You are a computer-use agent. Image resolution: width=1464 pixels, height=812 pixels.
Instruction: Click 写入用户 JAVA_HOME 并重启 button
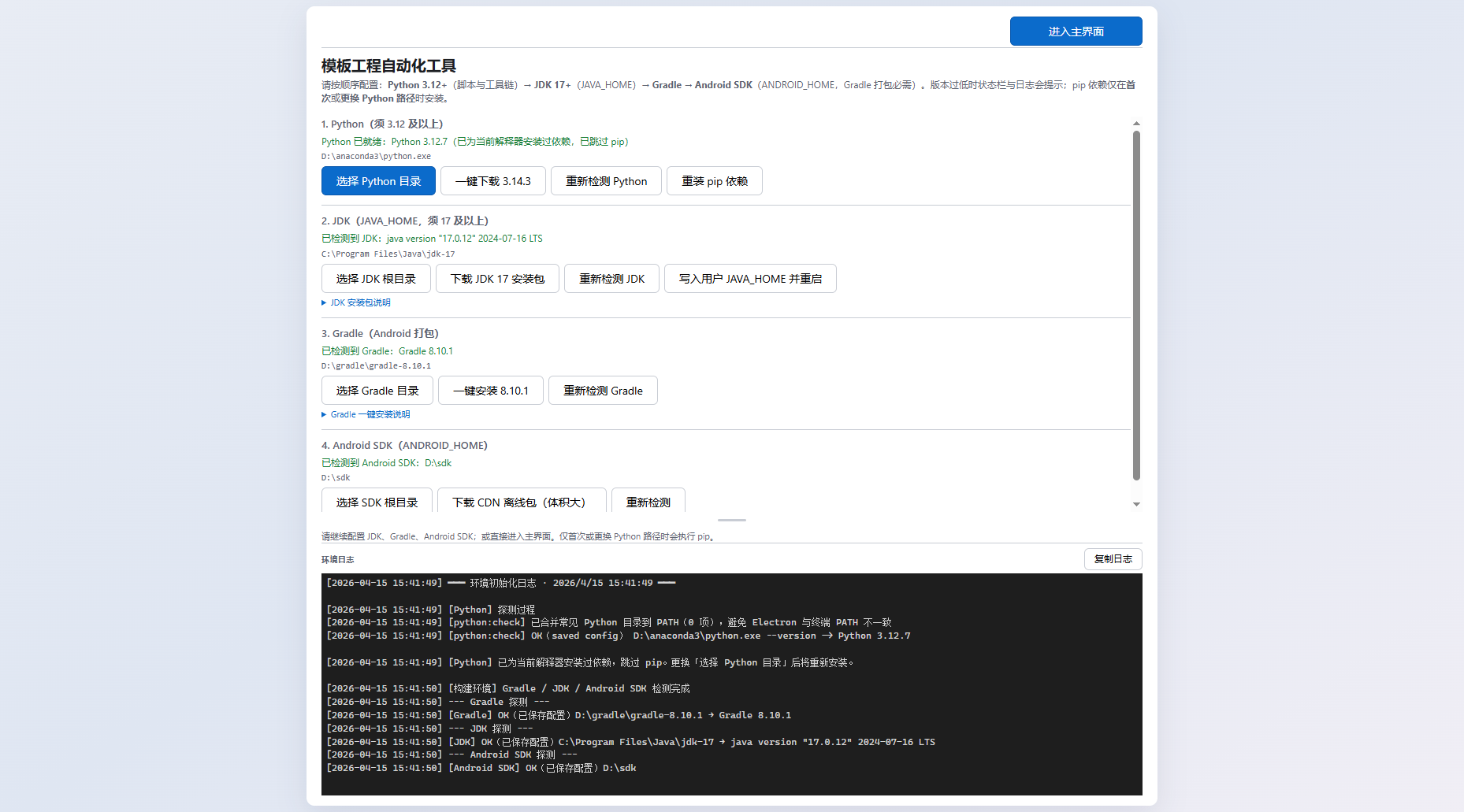click(750, 279)
